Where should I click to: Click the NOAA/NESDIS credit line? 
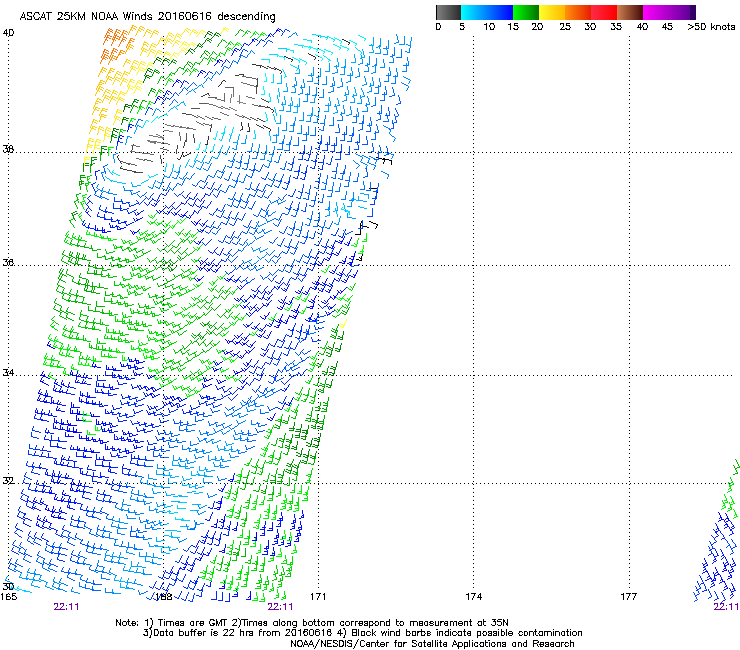(x=432, y=644)
